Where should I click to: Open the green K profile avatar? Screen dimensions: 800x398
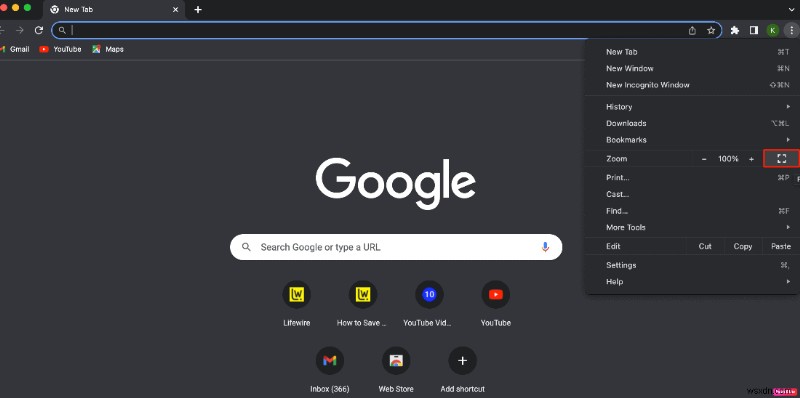[x=773, y=31]
